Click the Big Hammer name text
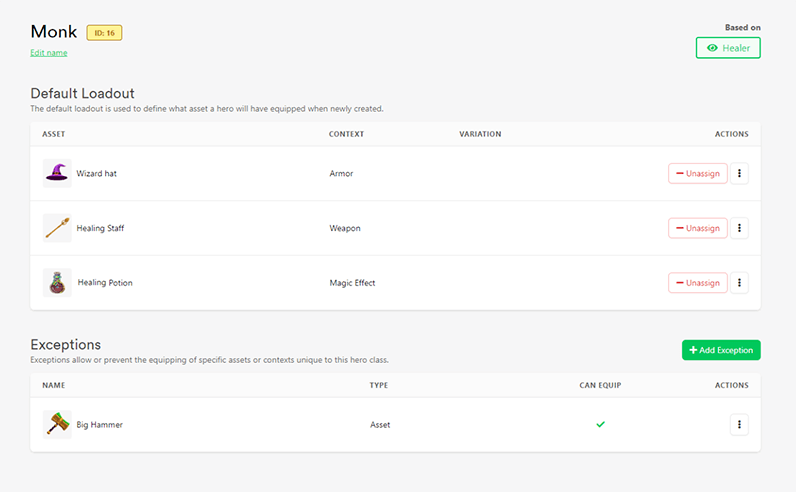 click(x=100, y=424)
